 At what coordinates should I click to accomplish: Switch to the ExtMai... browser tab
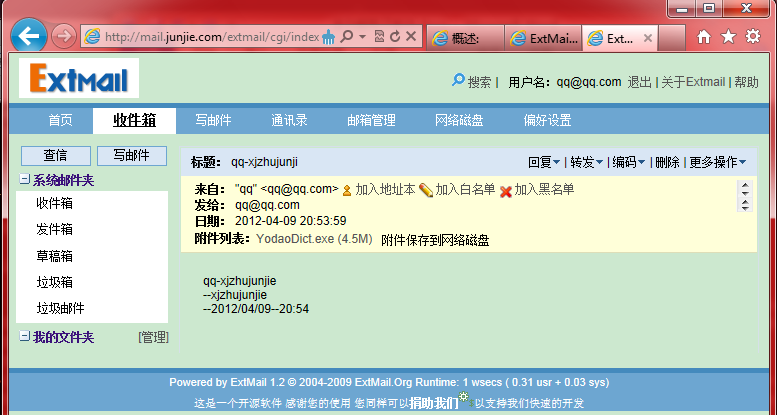point(544,38)
